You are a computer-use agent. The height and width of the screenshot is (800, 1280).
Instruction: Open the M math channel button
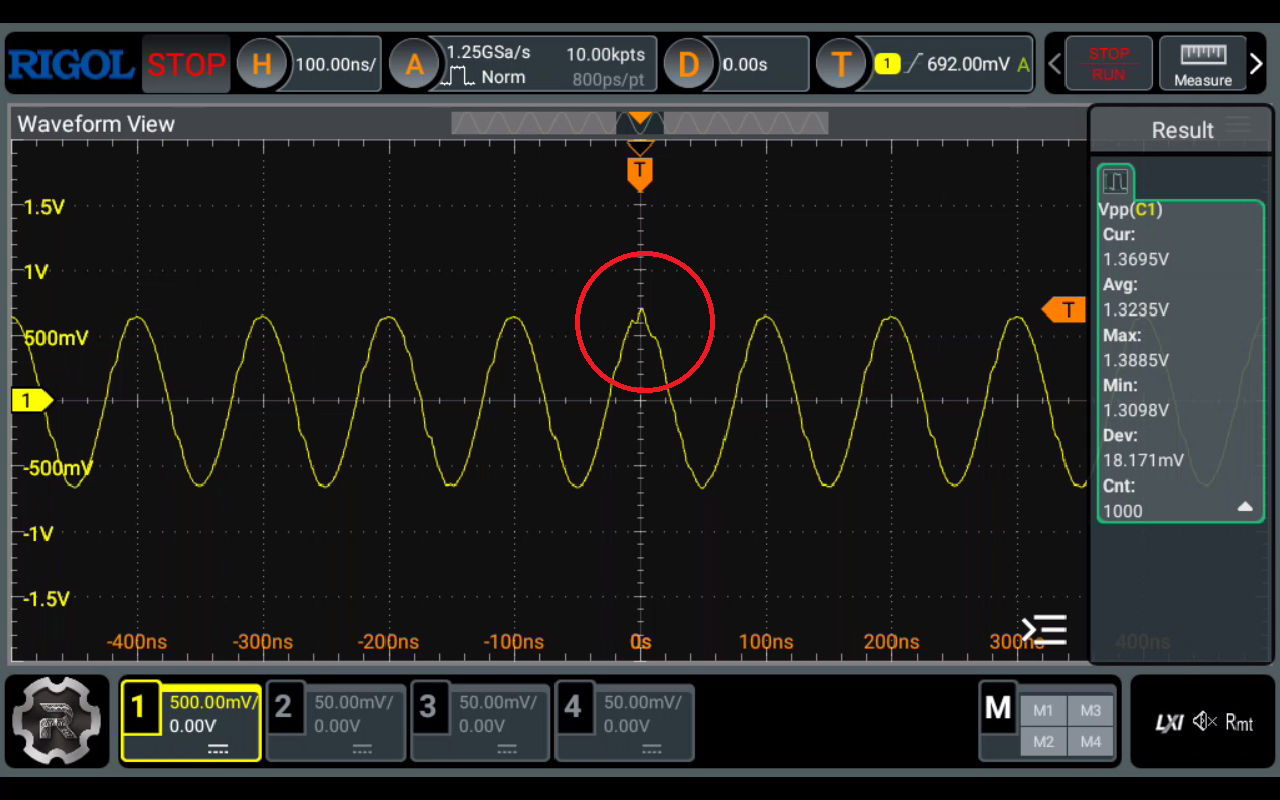coord(998,709)
